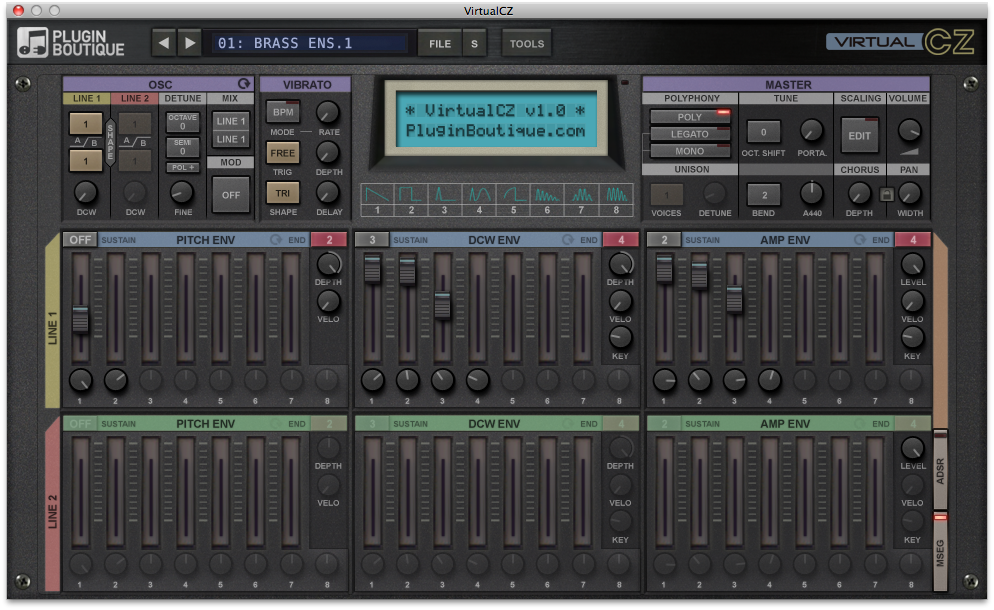Select the square waveform 2 icon
This screenshot has width=994, height=610.
click(409, 194)
